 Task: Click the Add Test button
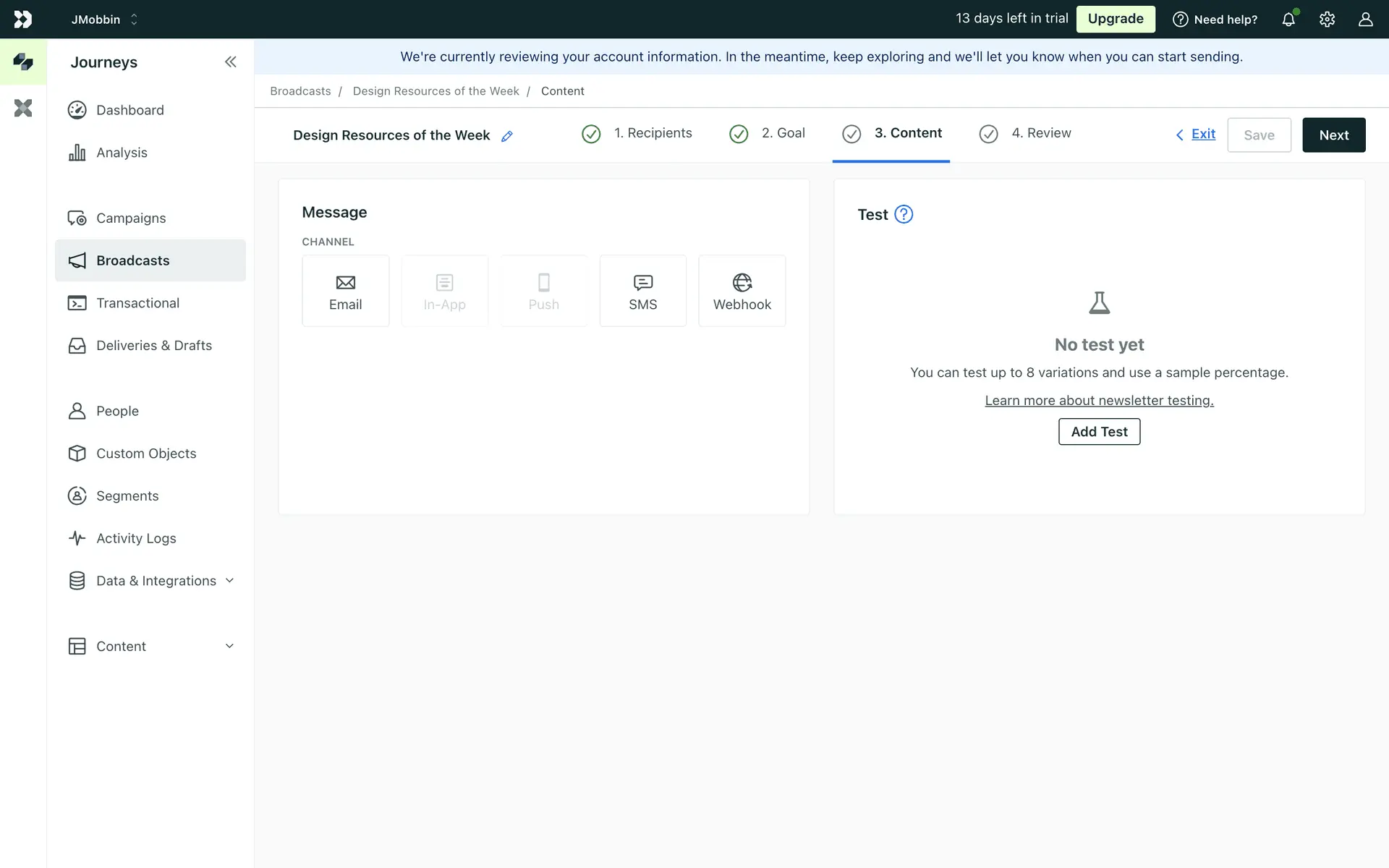point(1099,432)
